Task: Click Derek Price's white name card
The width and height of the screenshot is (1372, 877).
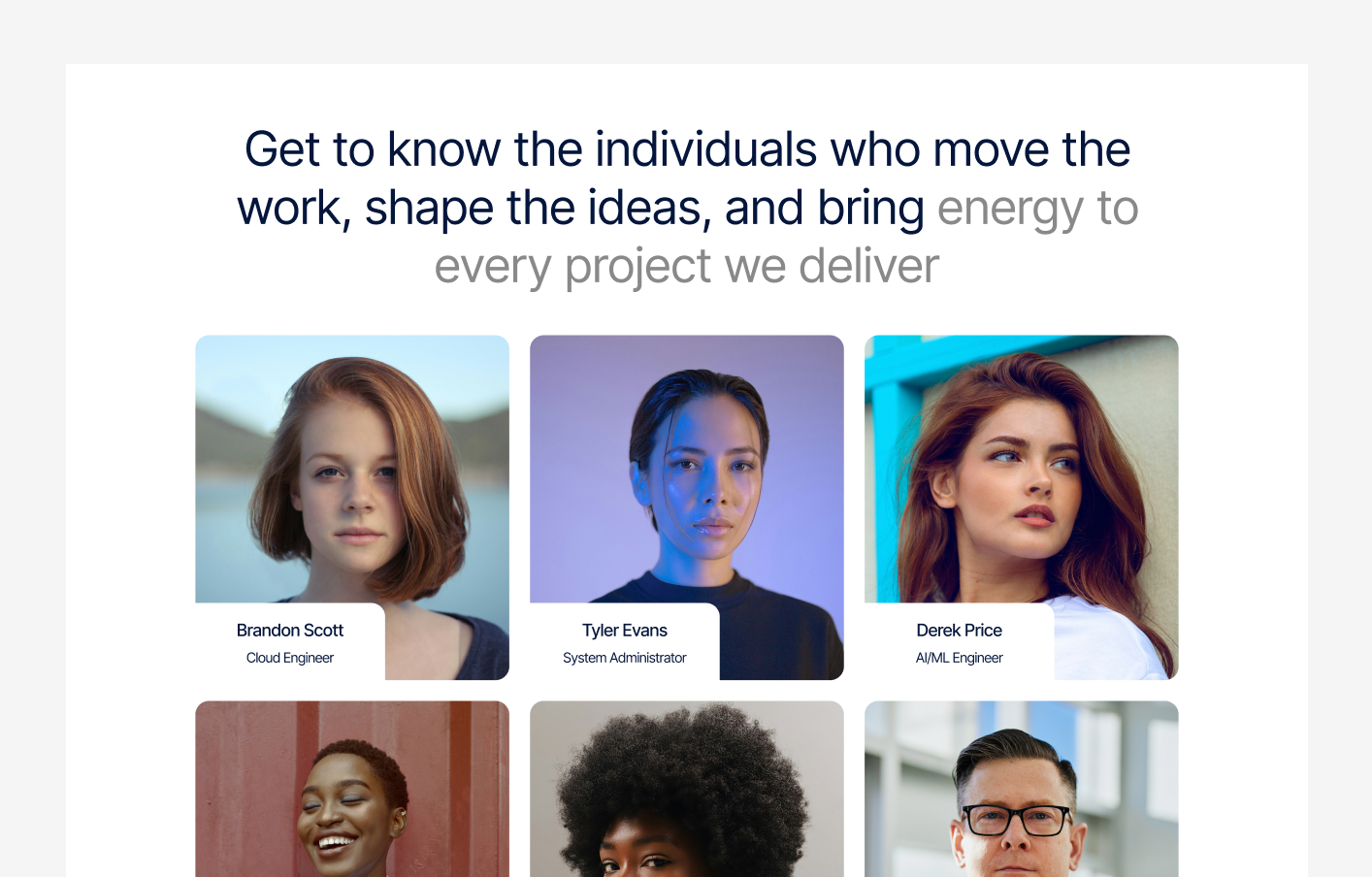Action: click(960, 641)
